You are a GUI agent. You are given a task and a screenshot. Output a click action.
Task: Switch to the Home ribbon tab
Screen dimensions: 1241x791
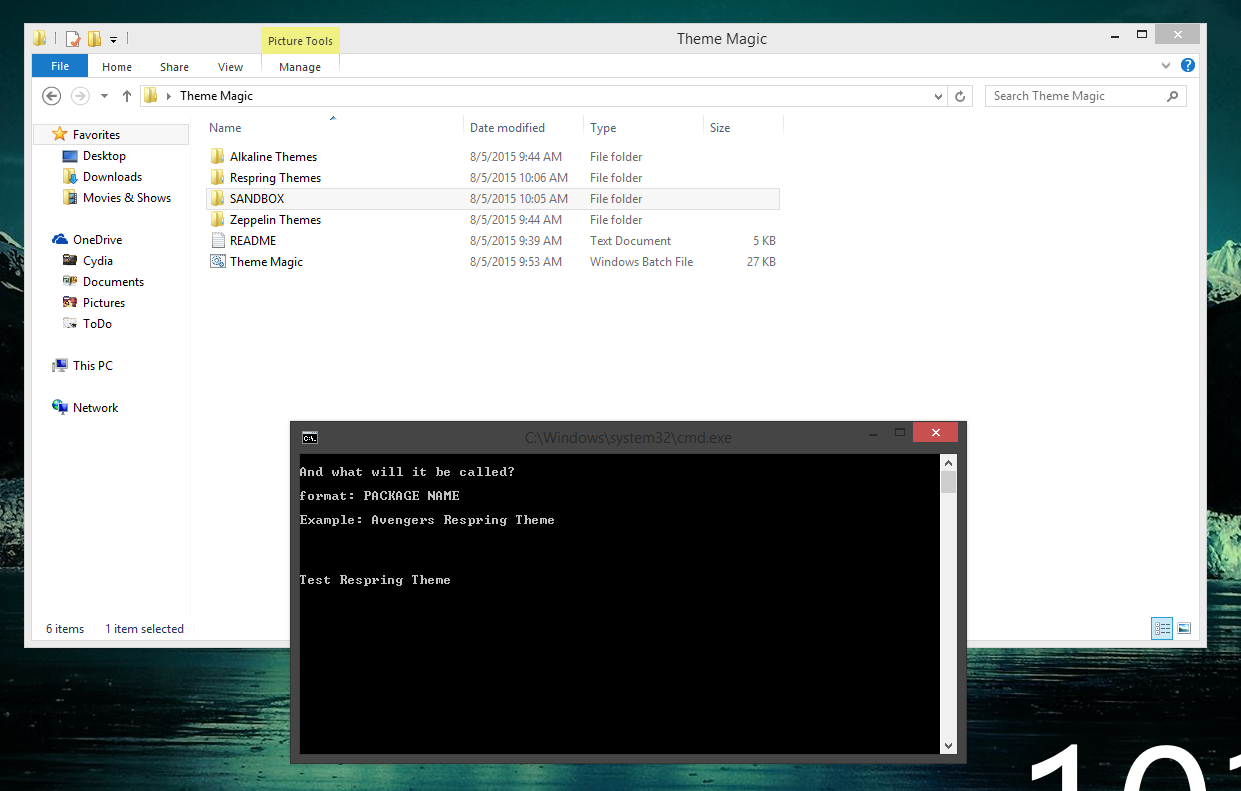coord(117,67)
